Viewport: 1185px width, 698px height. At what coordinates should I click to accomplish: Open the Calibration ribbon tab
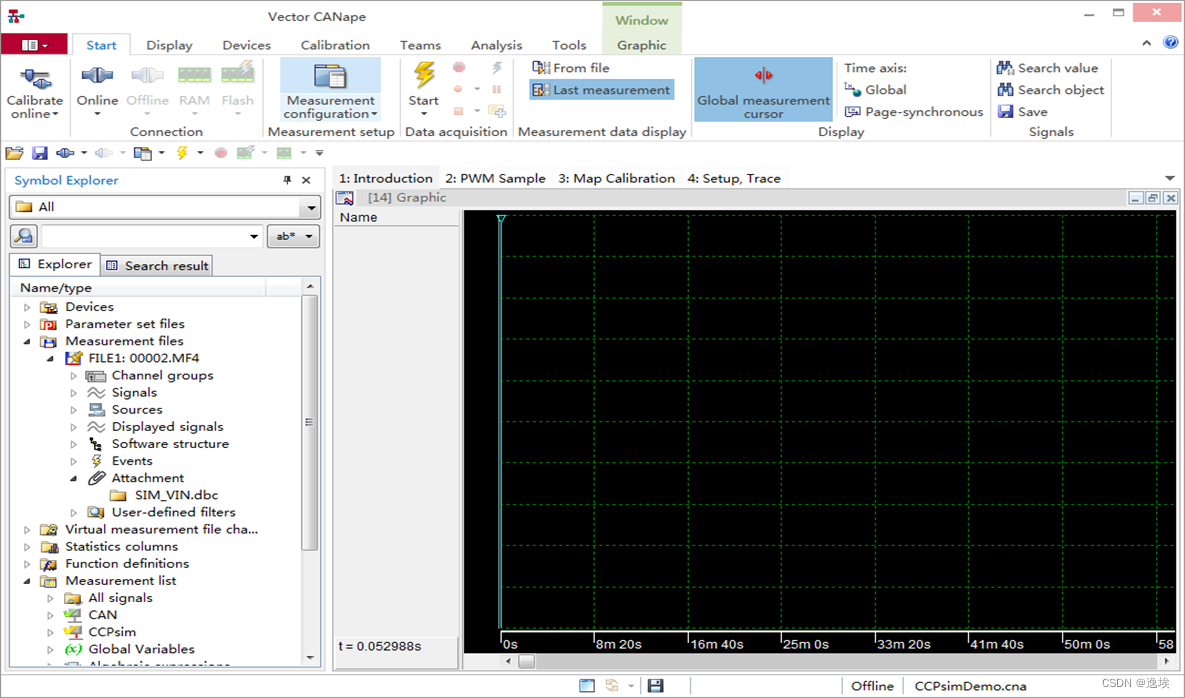[x=335, y=45]
